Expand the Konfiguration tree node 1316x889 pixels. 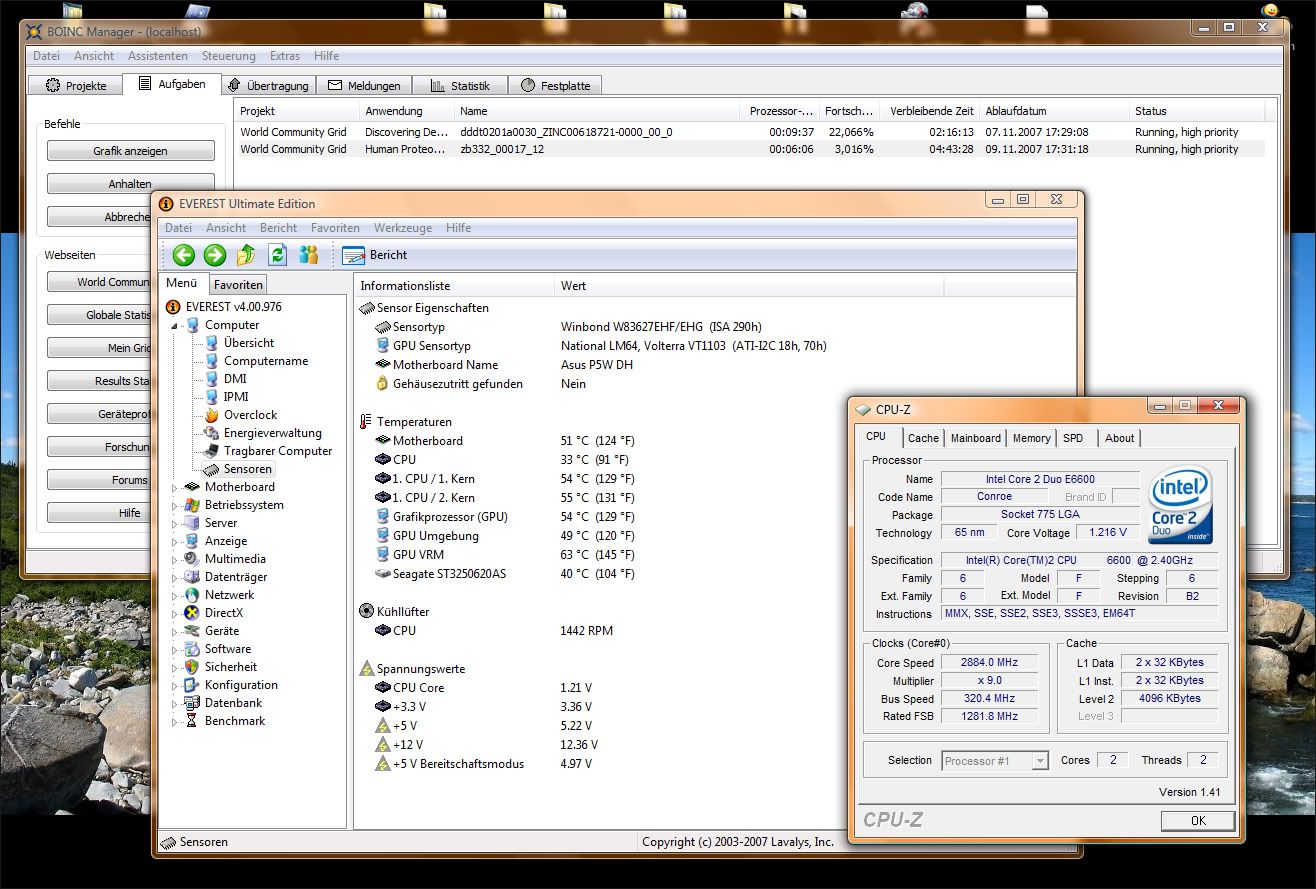point(175,686)
